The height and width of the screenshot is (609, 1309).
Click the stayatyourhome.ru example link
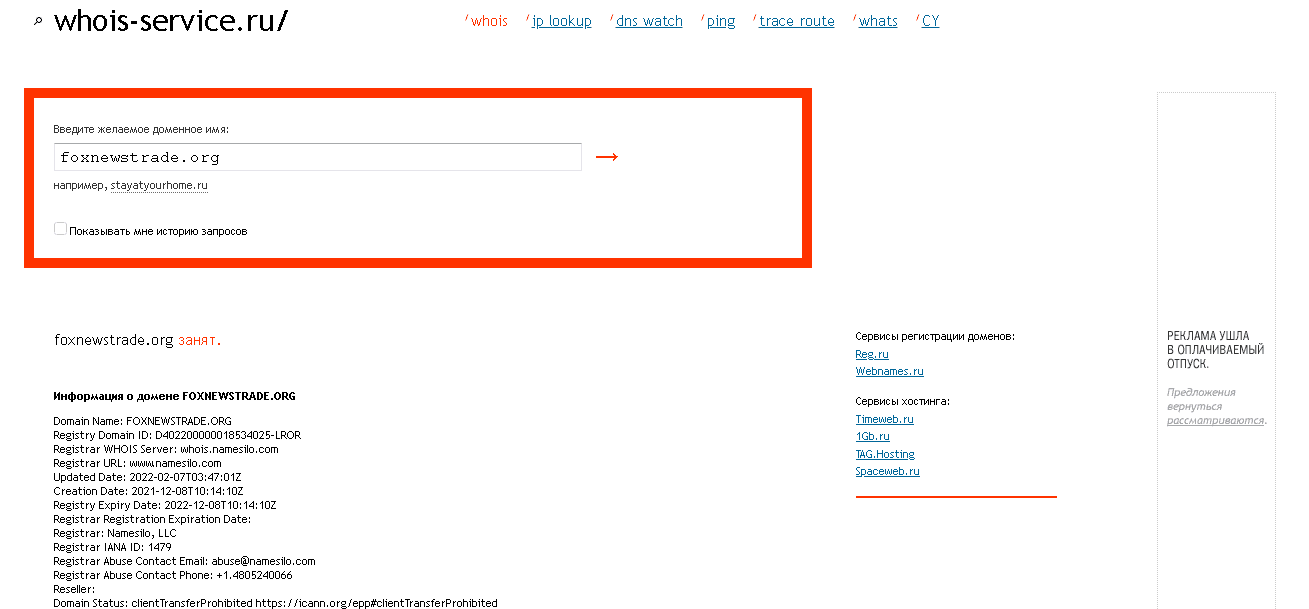159,186
